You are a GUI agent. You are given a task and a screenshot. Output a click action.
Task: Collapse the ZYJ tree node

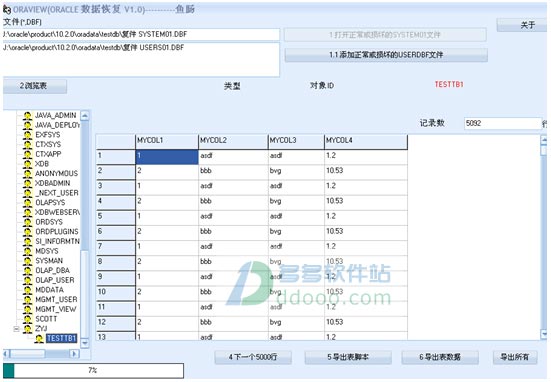click(16, 329)
